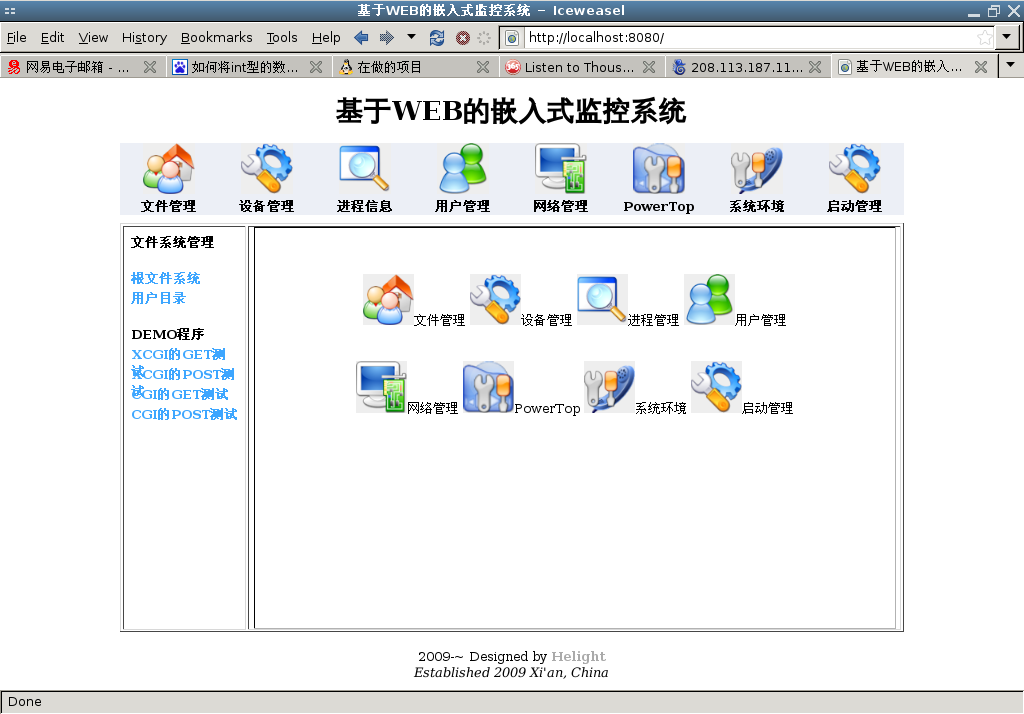Open 进程信息 magnifier icon in top bar
Viewport: 1024px width, 714px height.
[x=364, y=170]
